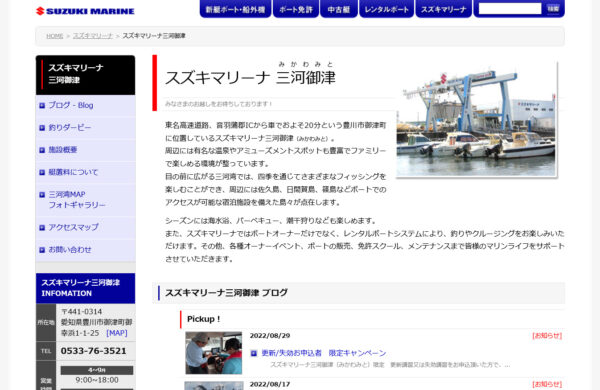Open the ブログ - Blog sidebar link
Image resolution: width=600 pixels, height=390 pixels.
click(x=71, y=105)
